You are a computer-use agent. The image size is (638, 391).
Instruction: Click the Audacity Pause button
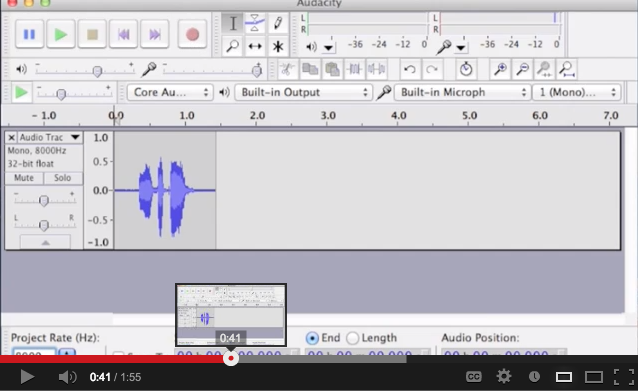tap(29, 34)
